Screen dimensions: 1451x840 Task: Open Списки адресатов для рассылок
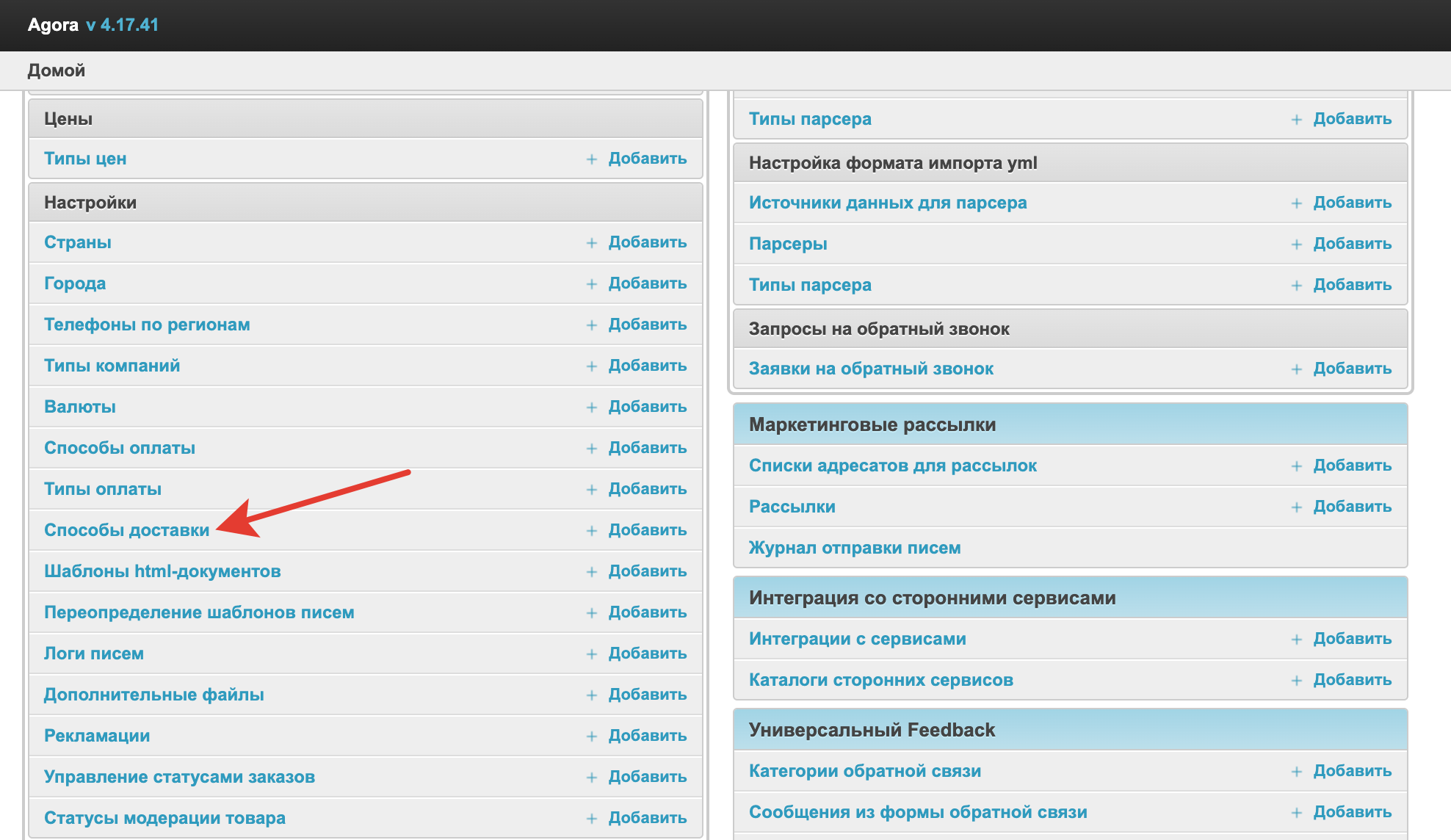coord(892,466)
